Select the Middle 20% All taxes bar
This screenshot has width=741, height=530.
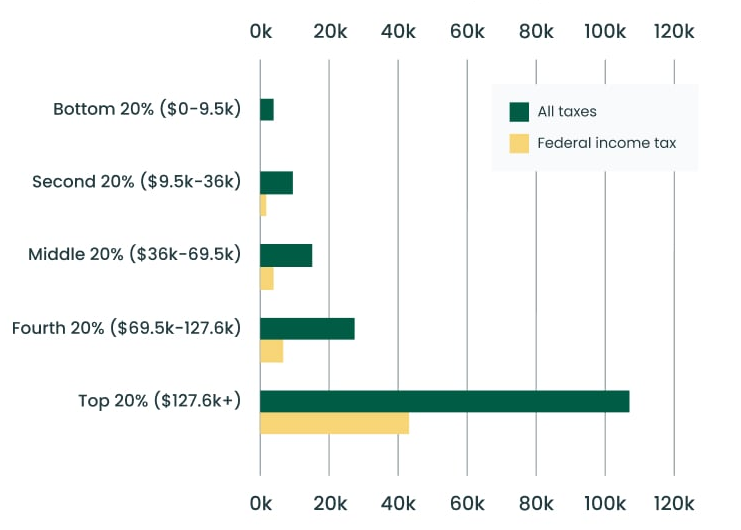coord(286,255)
